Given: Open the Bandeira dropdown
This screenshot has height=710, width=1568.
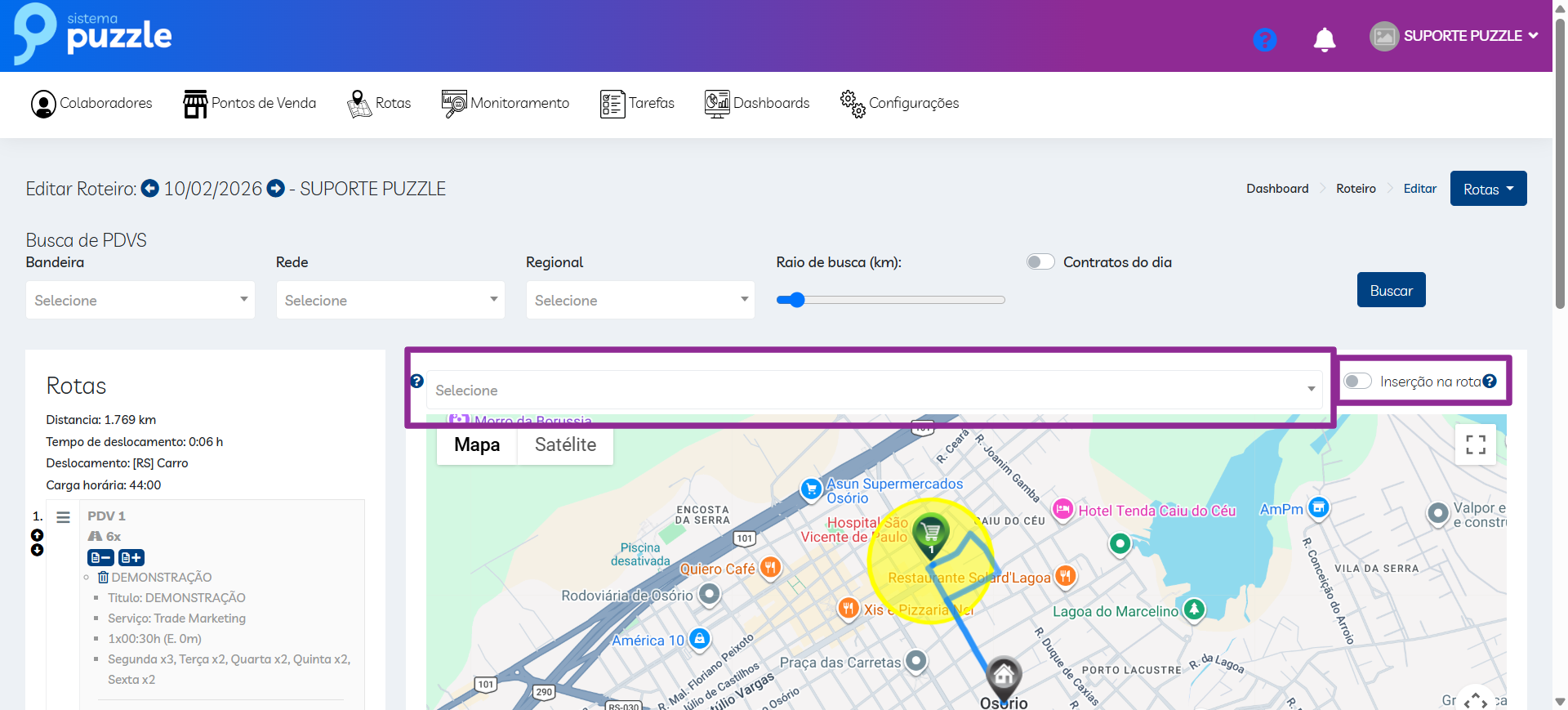Looking at the screenshot, I should point(140,300).
